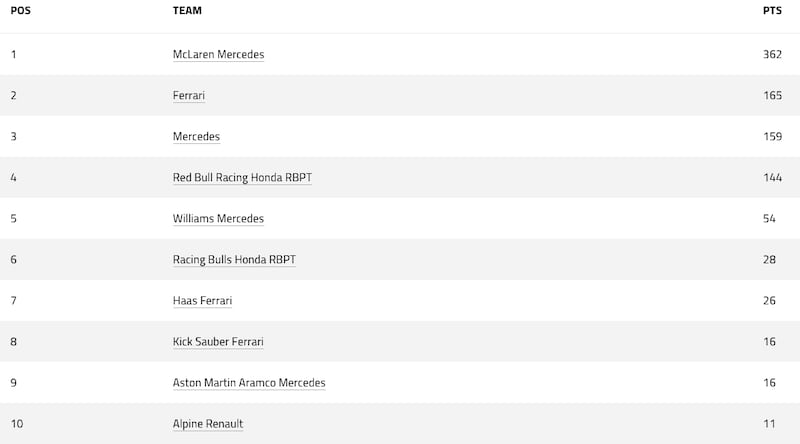The image size is (800, 444).
Task: Select the 165 points cell
Action: point(772,95)
